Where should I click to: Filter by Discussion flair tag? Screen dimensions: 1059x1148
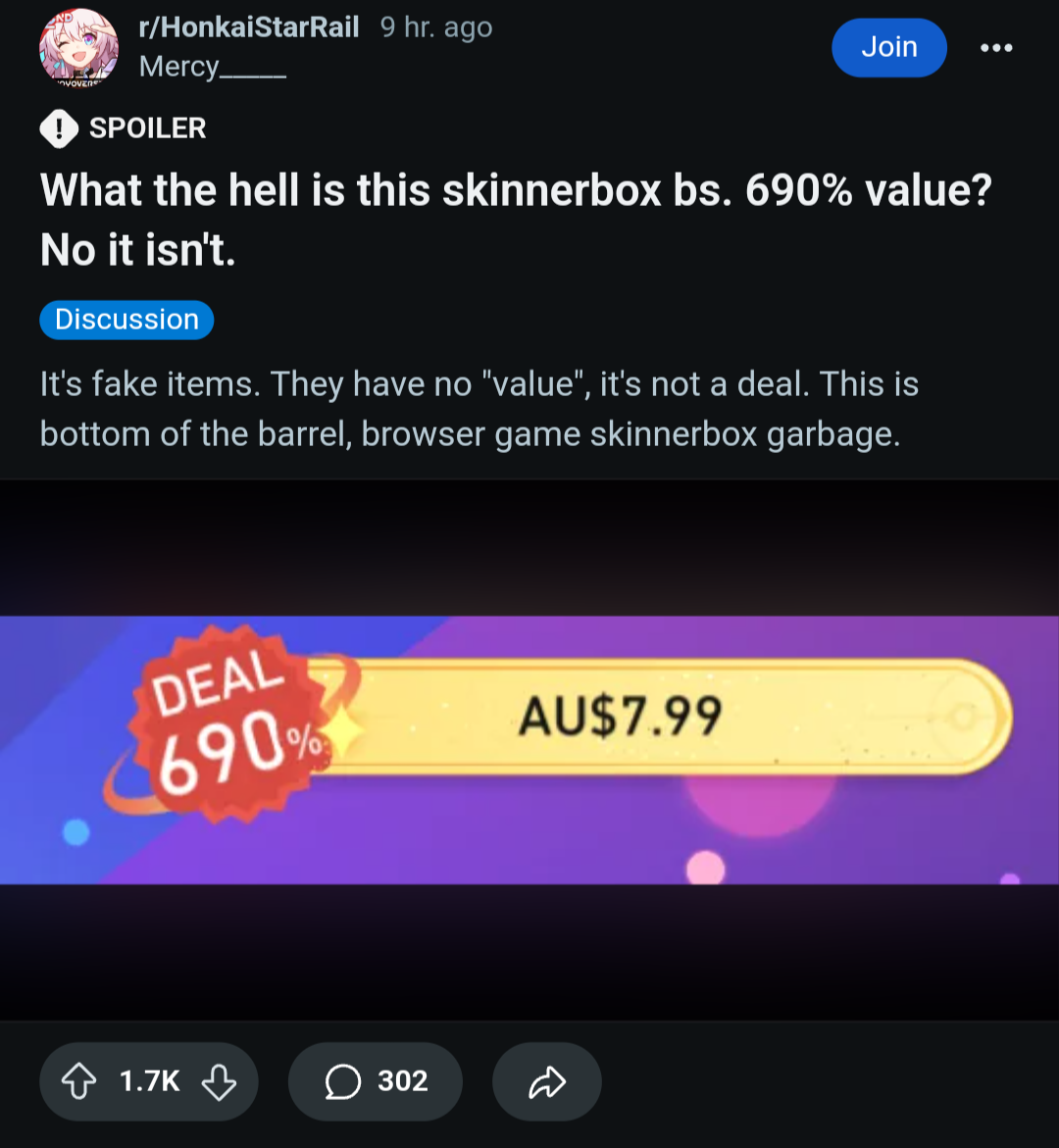click(126, 320)
